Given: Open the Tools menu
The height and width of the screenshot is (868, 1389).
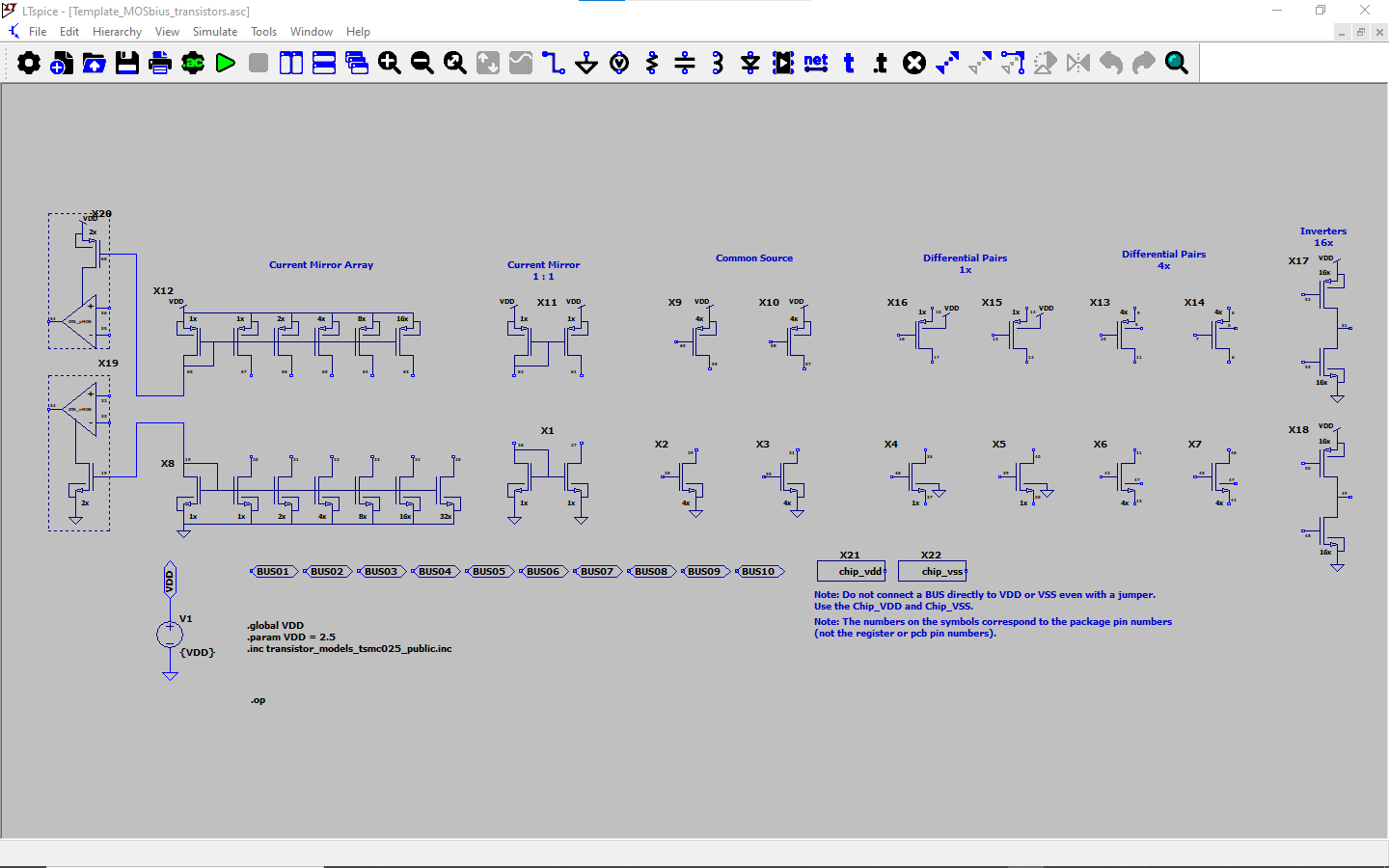Looking at the screenshot, I should (x=263, y=32).
